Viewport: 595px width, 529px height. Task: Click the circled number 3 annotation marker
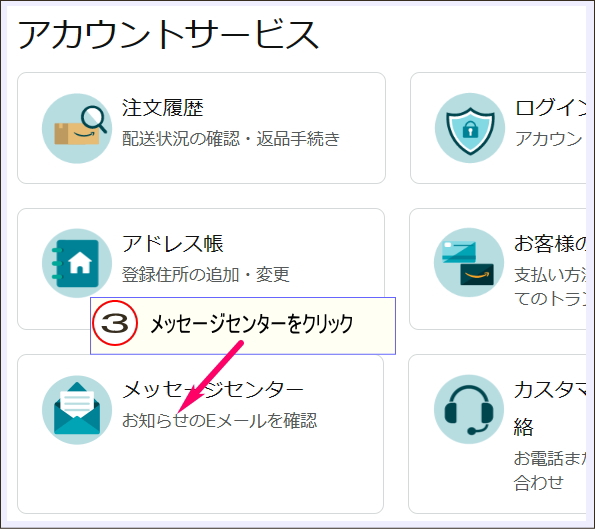115,323
